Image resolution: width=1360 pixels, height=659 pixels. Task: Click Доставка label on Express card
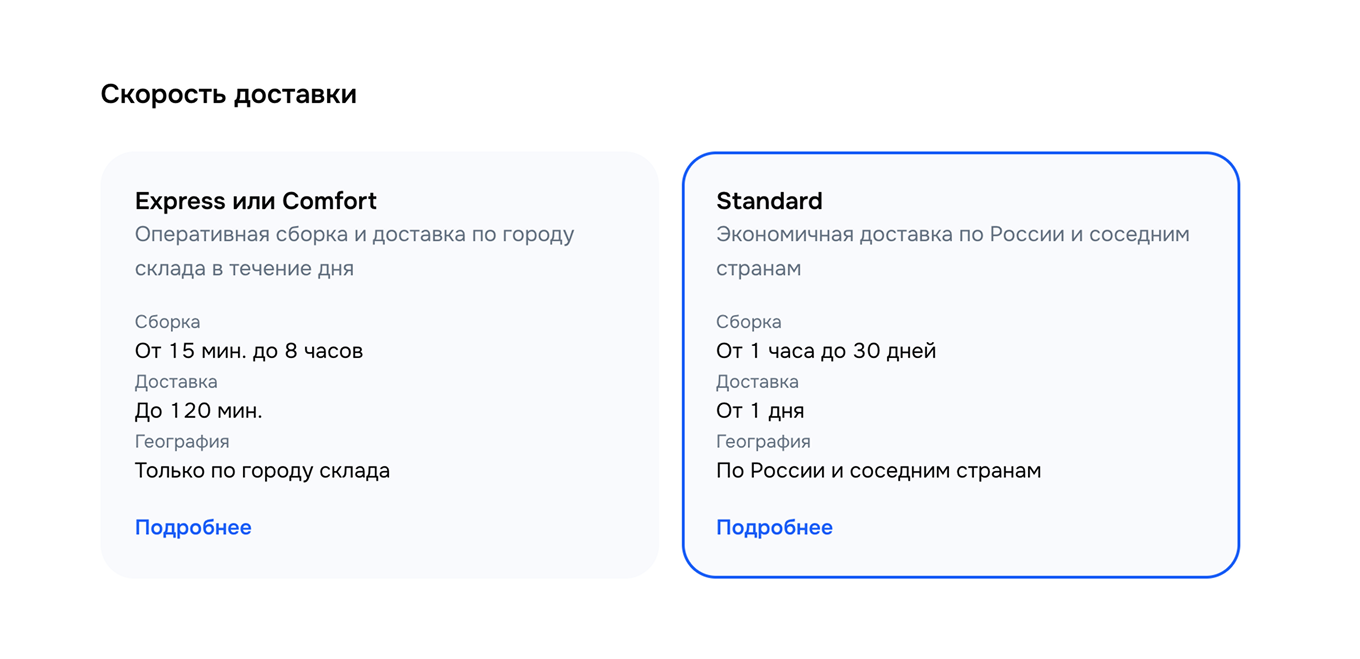click(x=176, y=381)
